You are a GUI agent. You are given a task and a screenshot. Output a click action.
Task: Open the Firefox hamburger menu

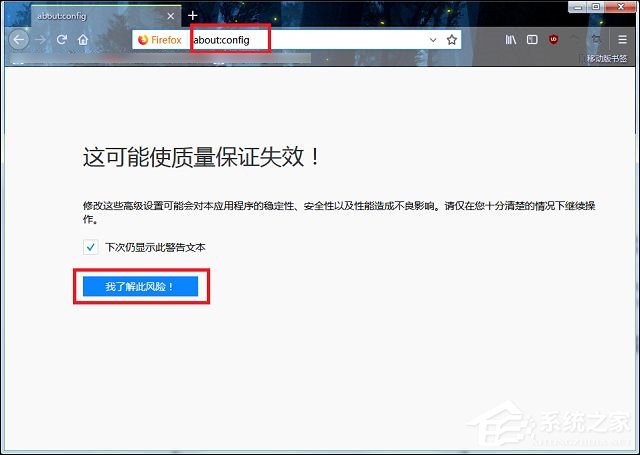point(623,40)
